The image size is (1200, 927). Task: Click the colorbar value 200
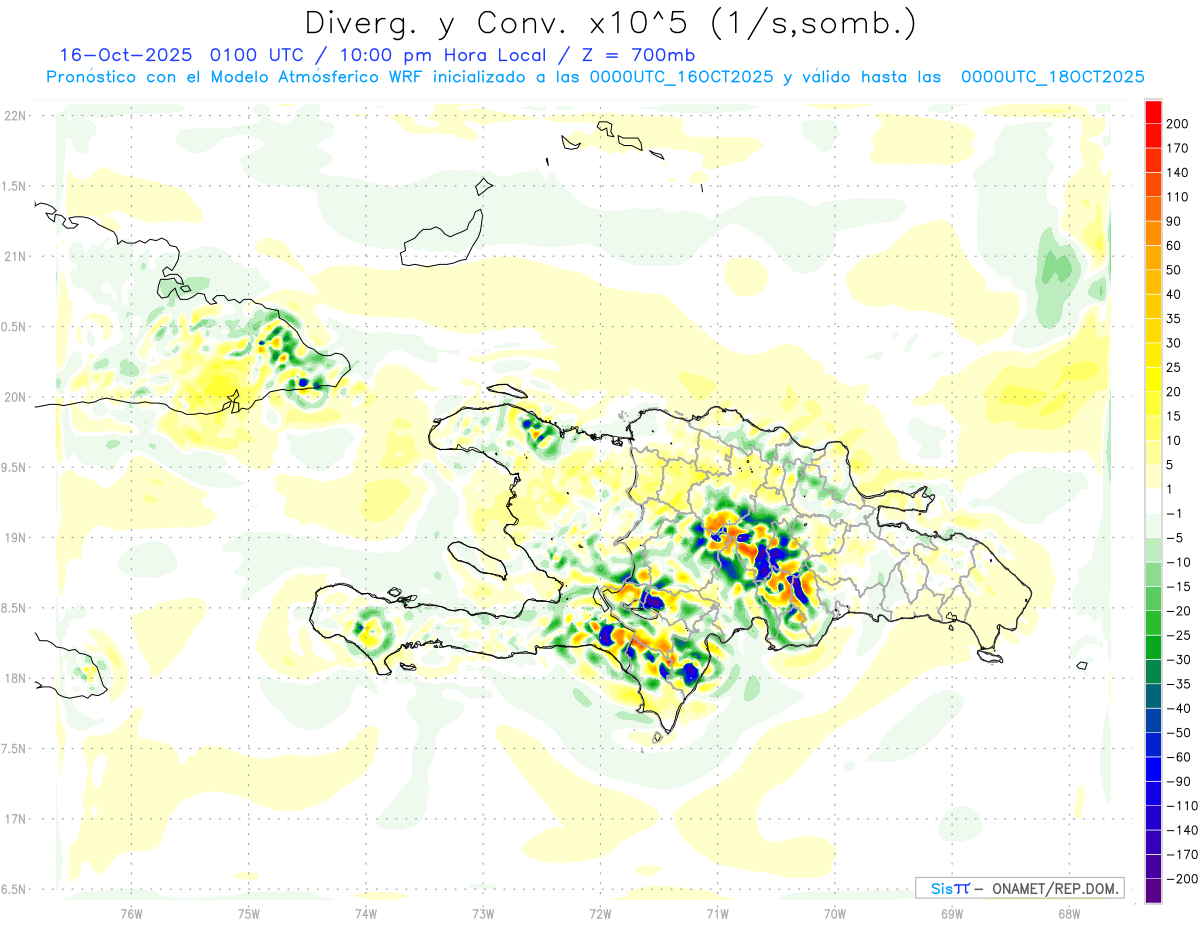point(1177,123)
